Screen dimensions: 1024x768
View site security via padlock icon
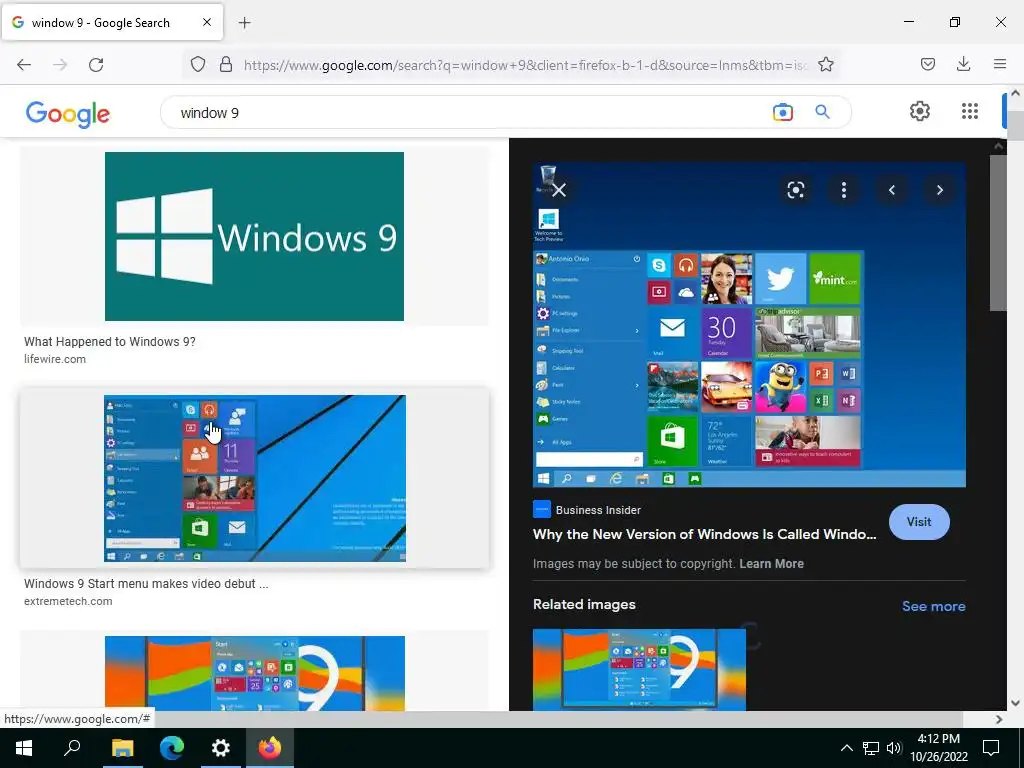tap(226, 65)
